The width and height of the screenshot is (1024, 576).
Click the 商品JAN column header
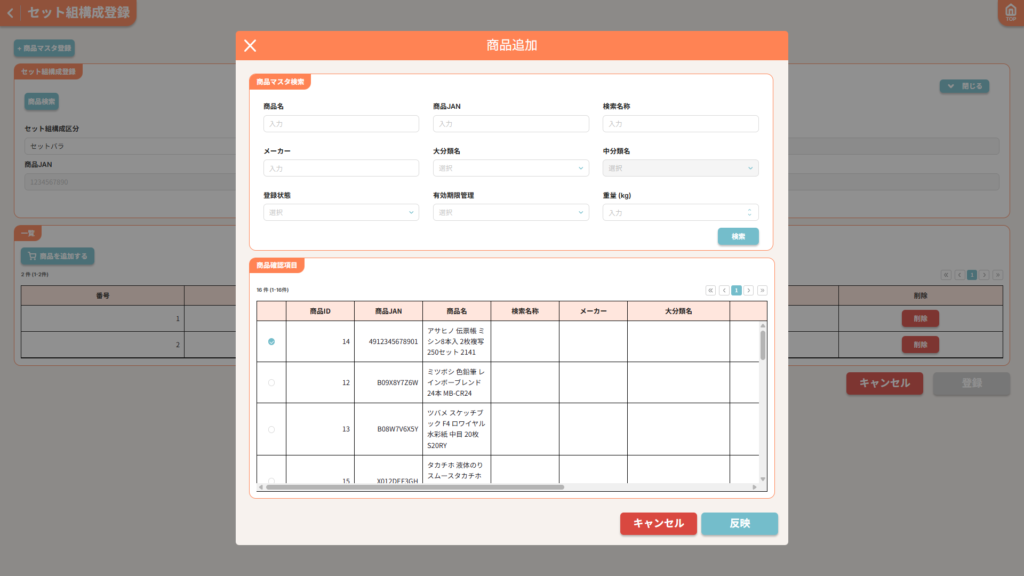pyautogui.click(x=389, y=312)
